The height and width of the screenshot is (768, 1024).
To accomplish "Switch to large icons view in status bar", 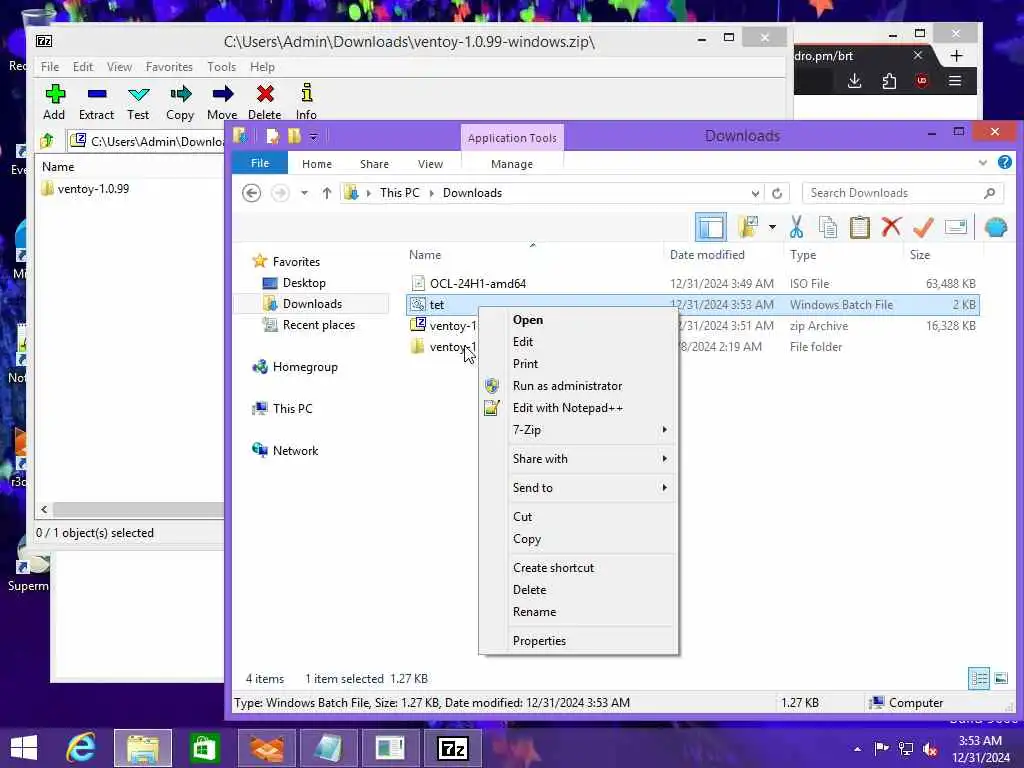I will click(1001, 679).
